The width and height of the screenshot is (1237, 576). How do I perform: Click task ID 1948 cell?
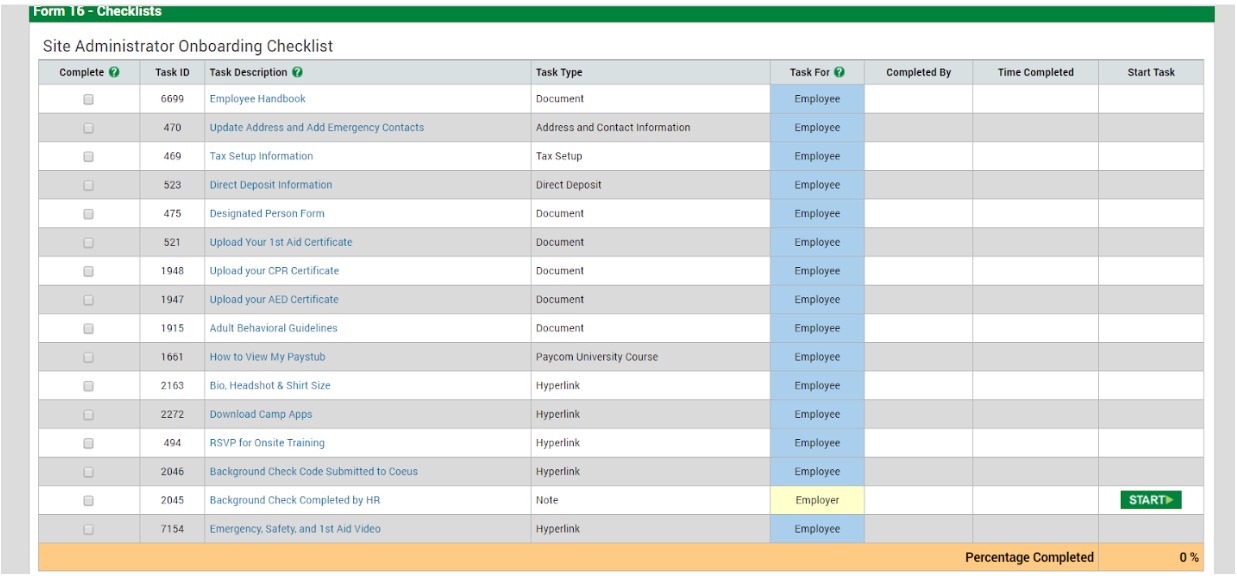click(172, 271)
